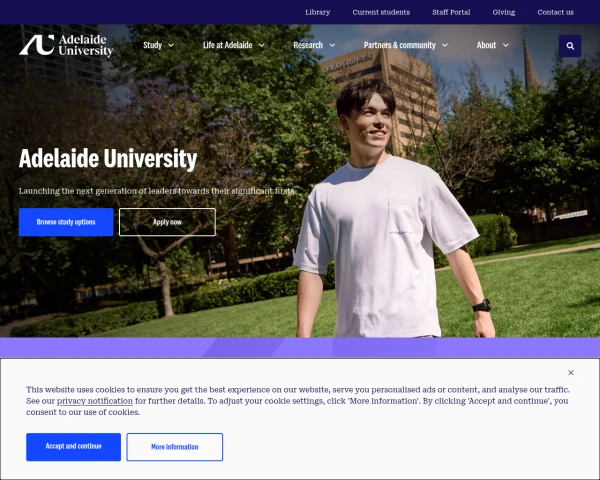Go to the Library link

pos(318,12)
